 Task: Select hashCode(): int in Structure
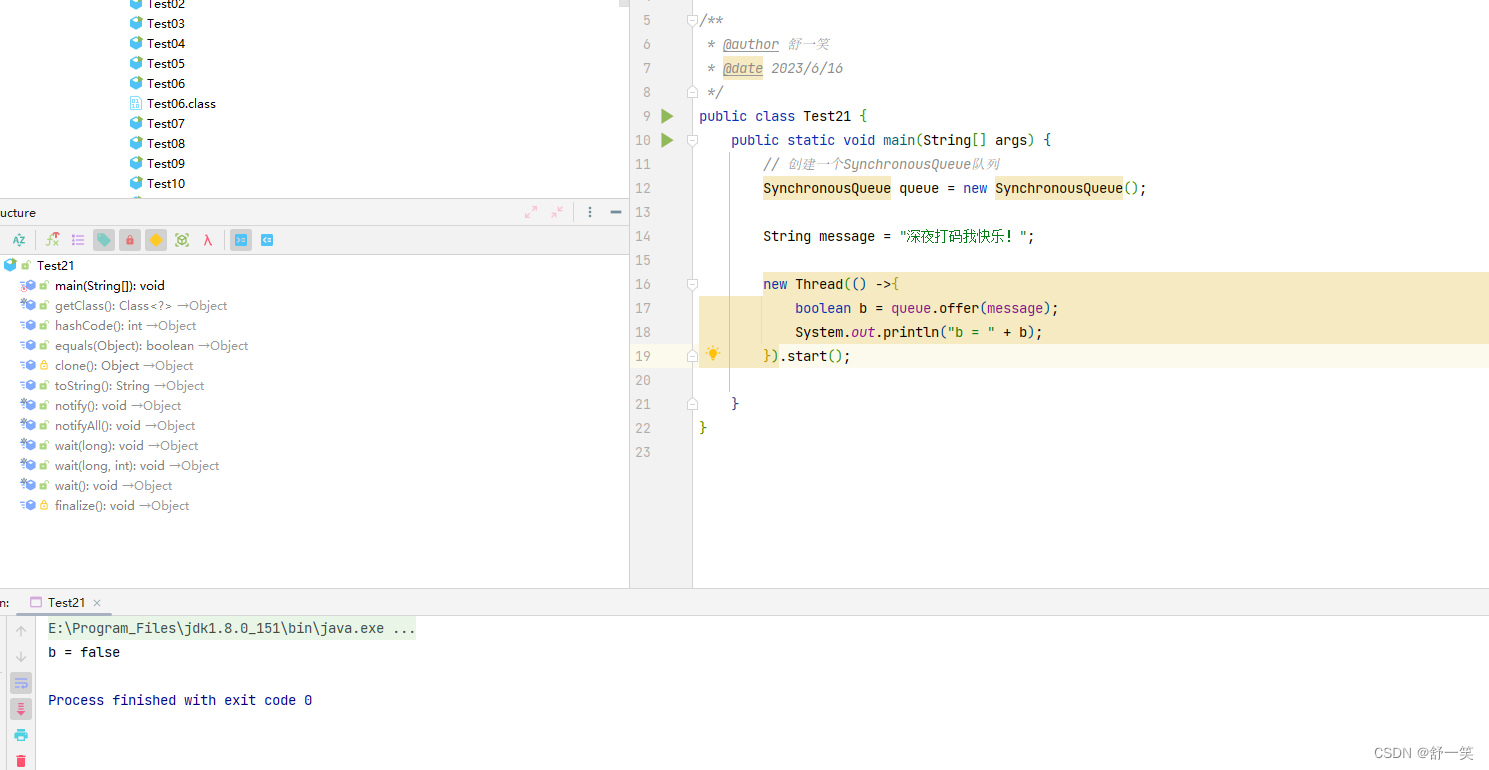click(125, 325)
